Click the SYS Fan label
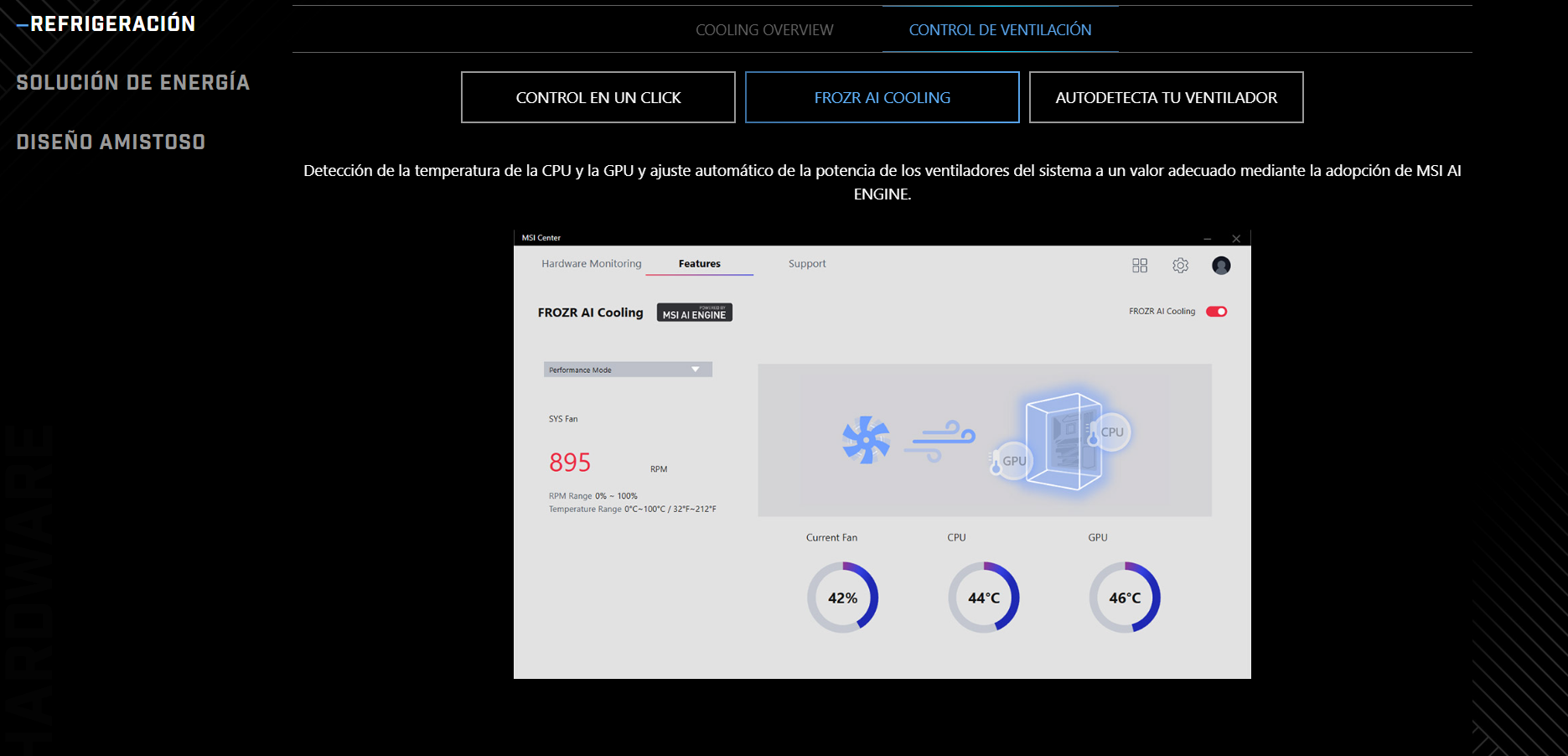Screen dimensions: 1568x756 click(x=563, y=419)
